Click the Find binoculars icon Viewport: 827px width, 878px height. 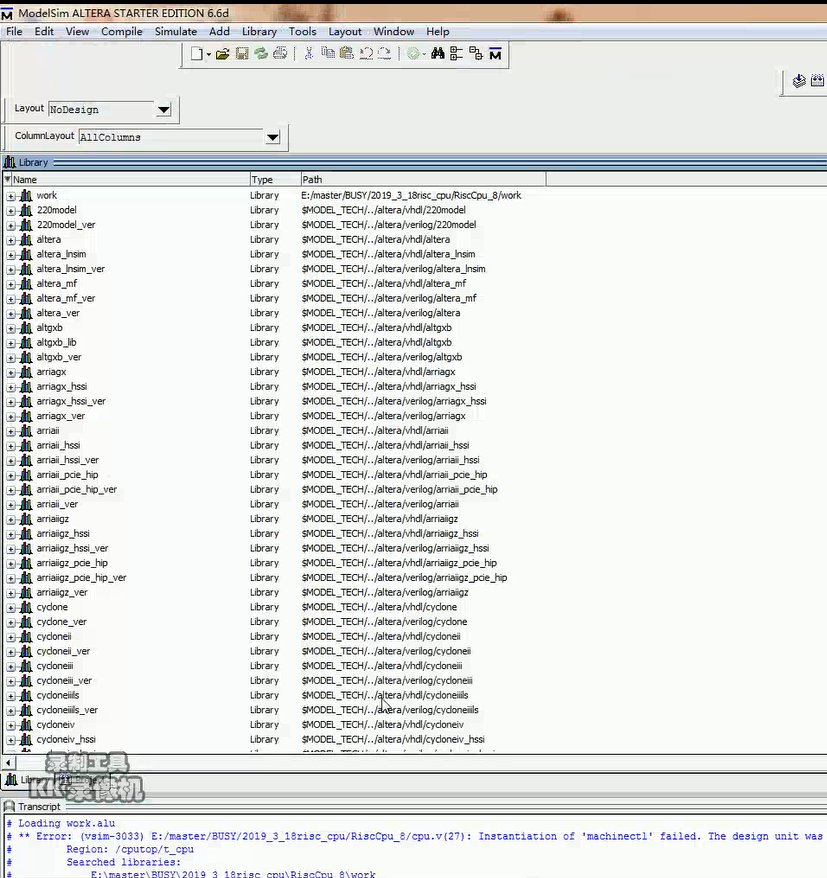(438, 53)
